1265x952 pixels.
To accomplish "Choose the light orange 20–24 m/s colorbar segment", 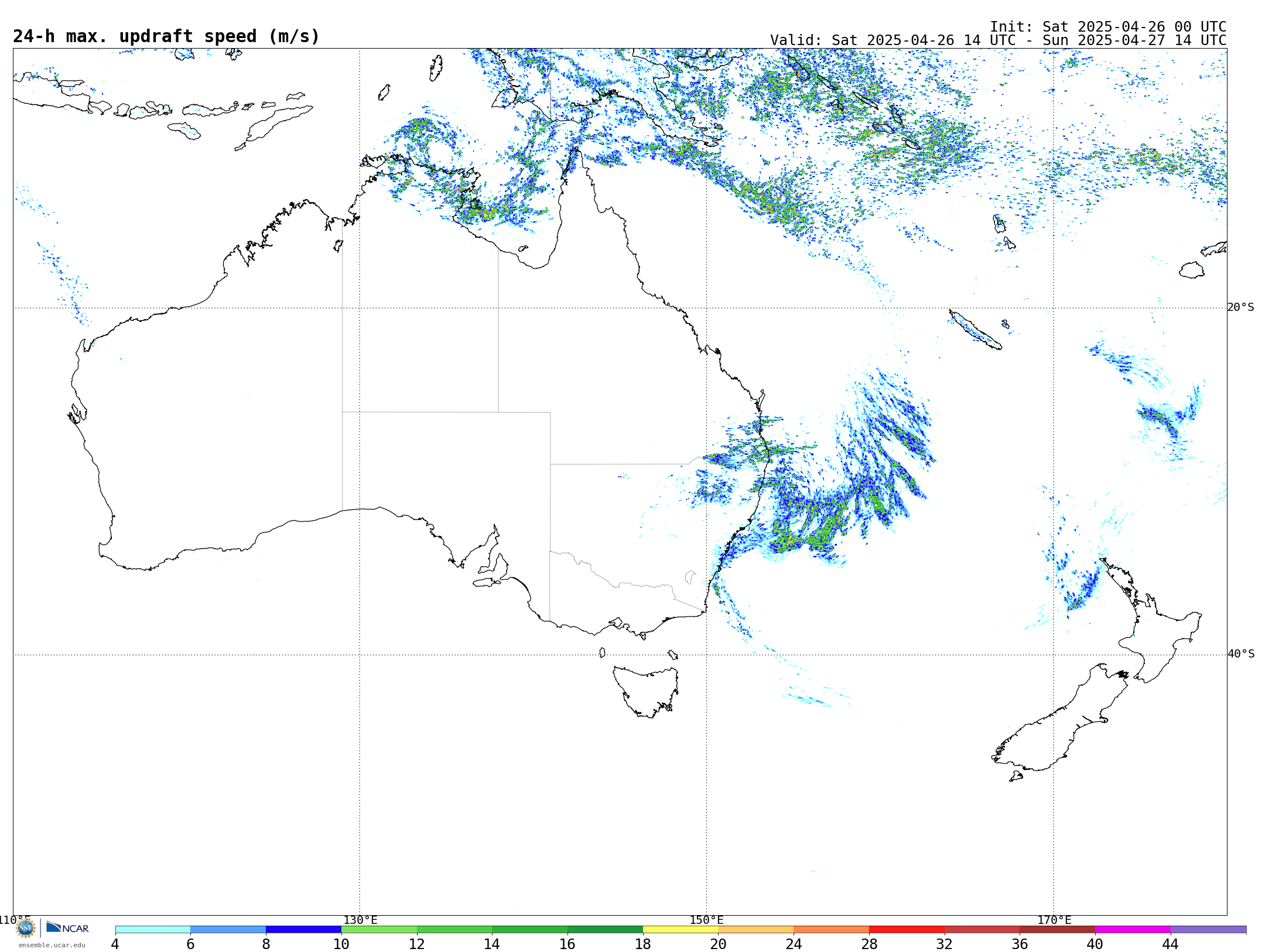I will (x=756, y=930).
